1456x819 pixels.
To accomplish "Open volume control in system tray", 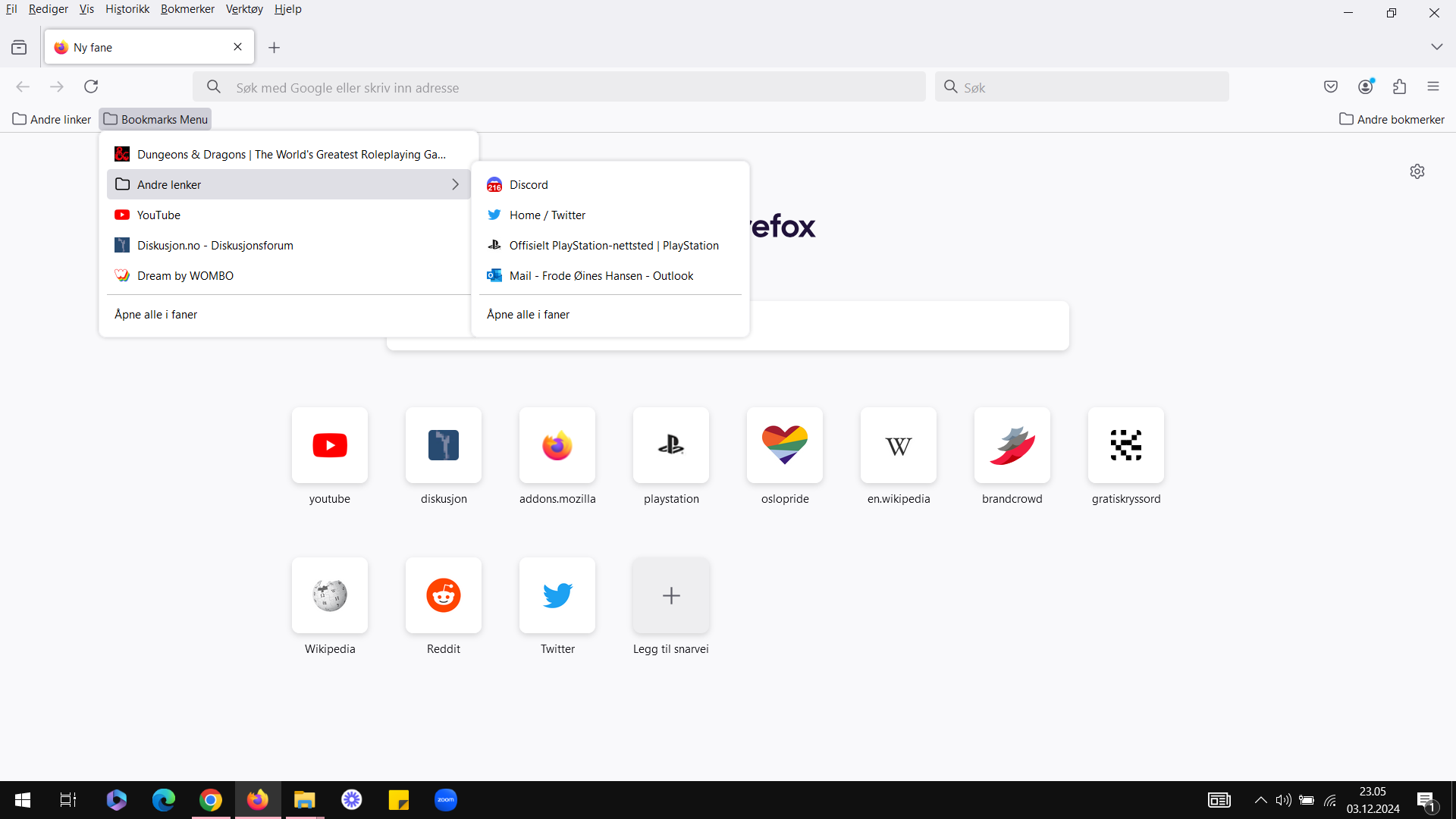I will pyautogui.click(x=1283, y=800).
